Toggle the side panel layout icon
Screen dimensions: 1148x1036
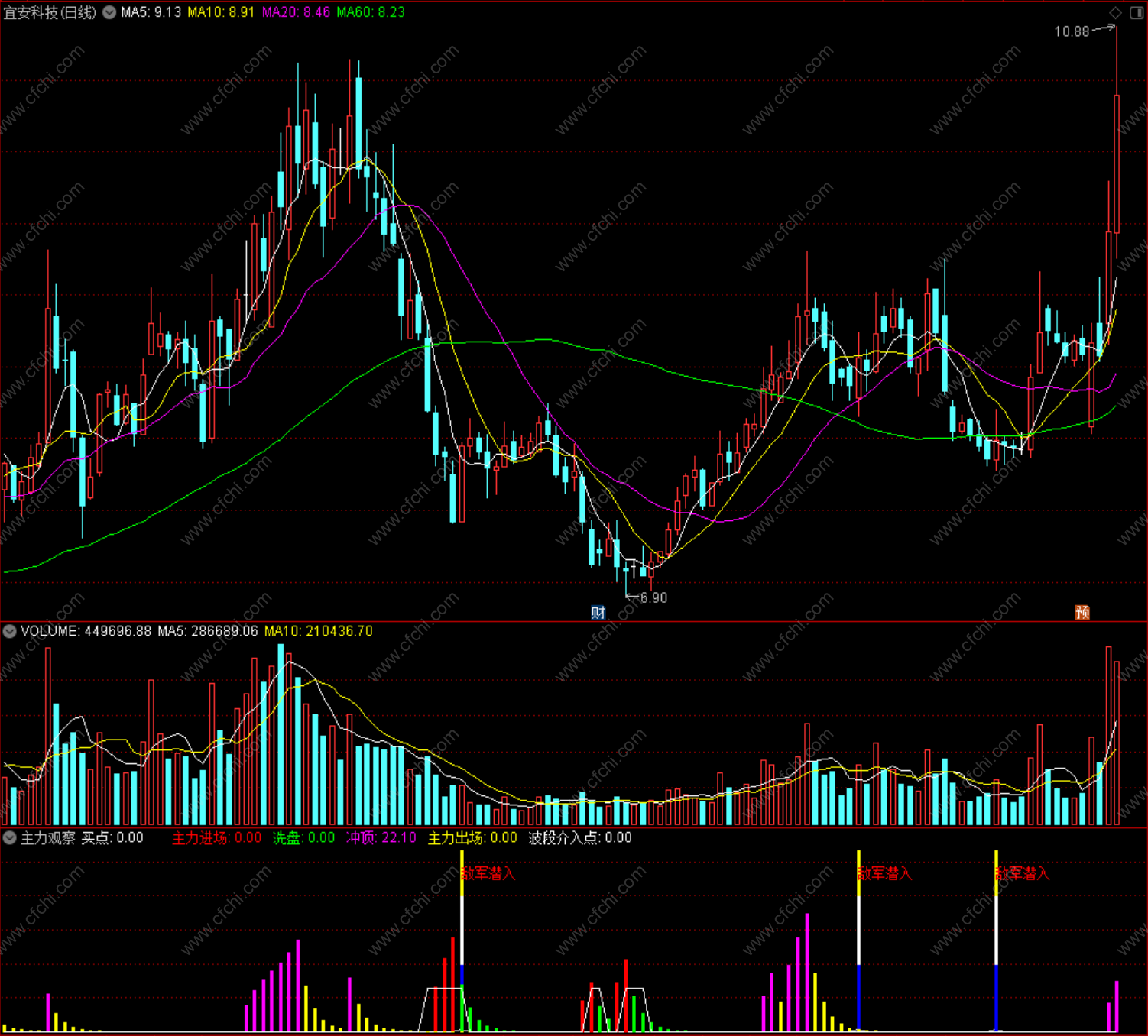coord(1137,12)
